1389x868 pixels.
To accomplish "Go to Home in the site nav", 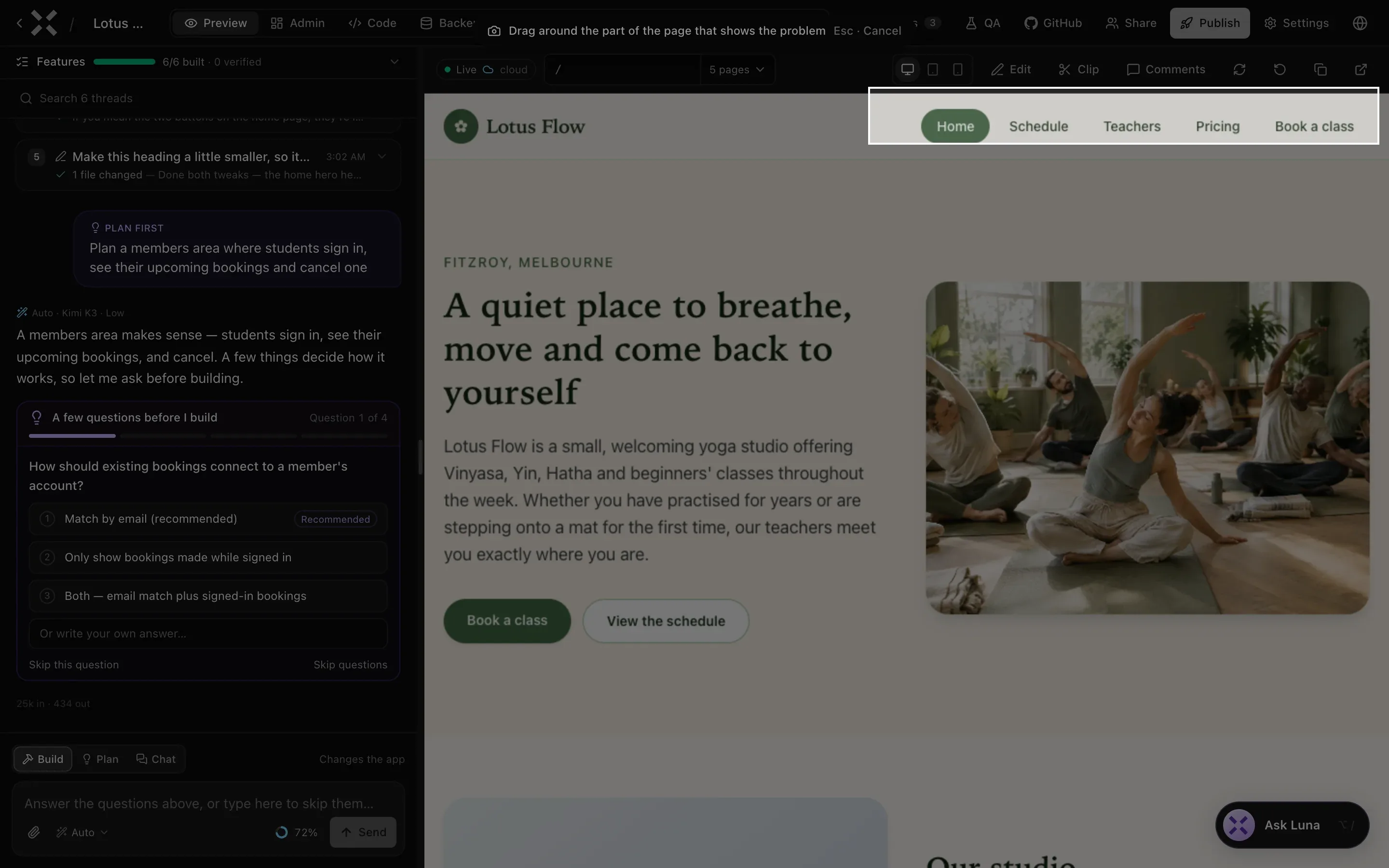I will 955,126.
